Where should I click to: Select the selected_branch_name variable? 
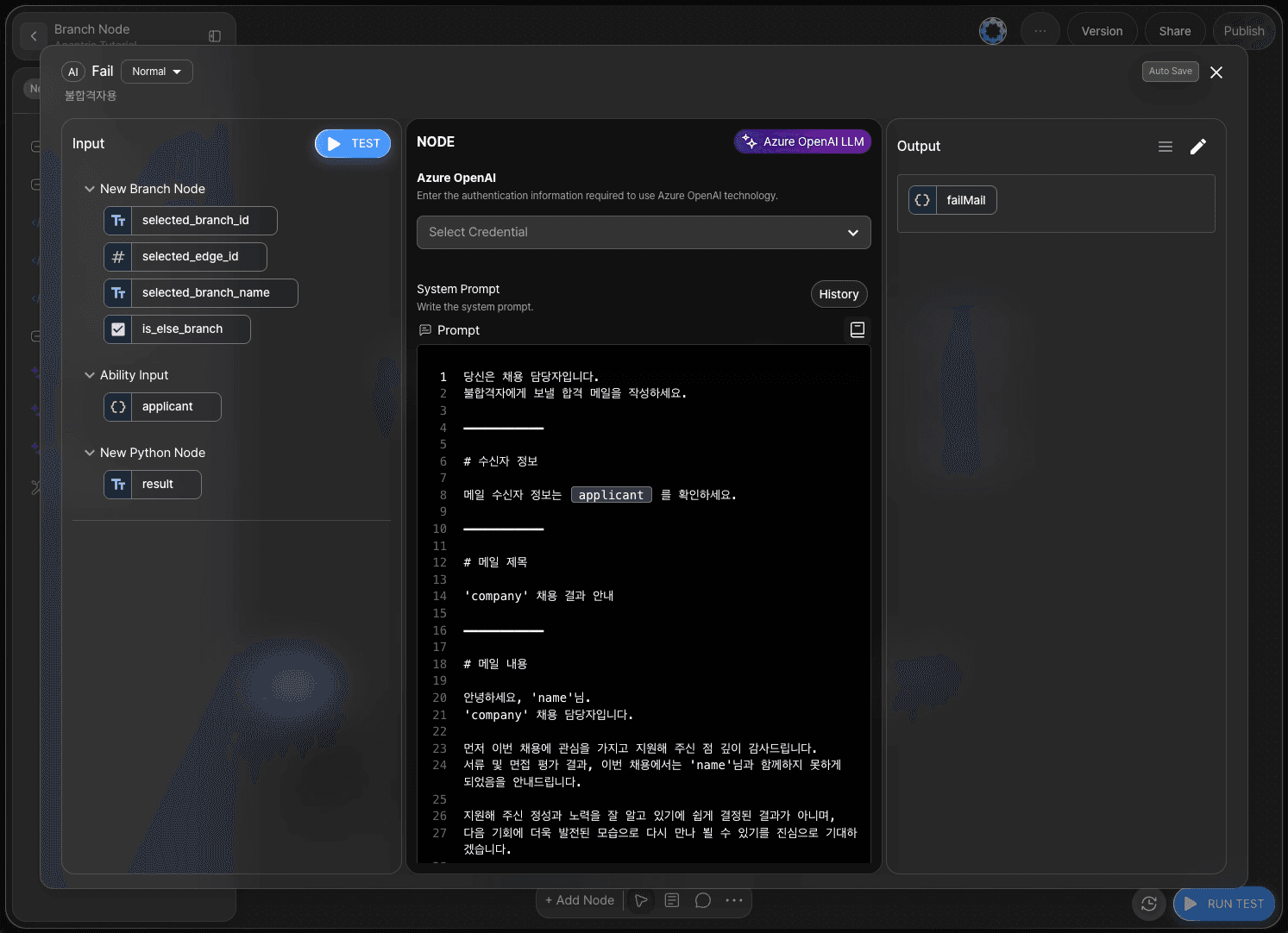click(201, 293)
